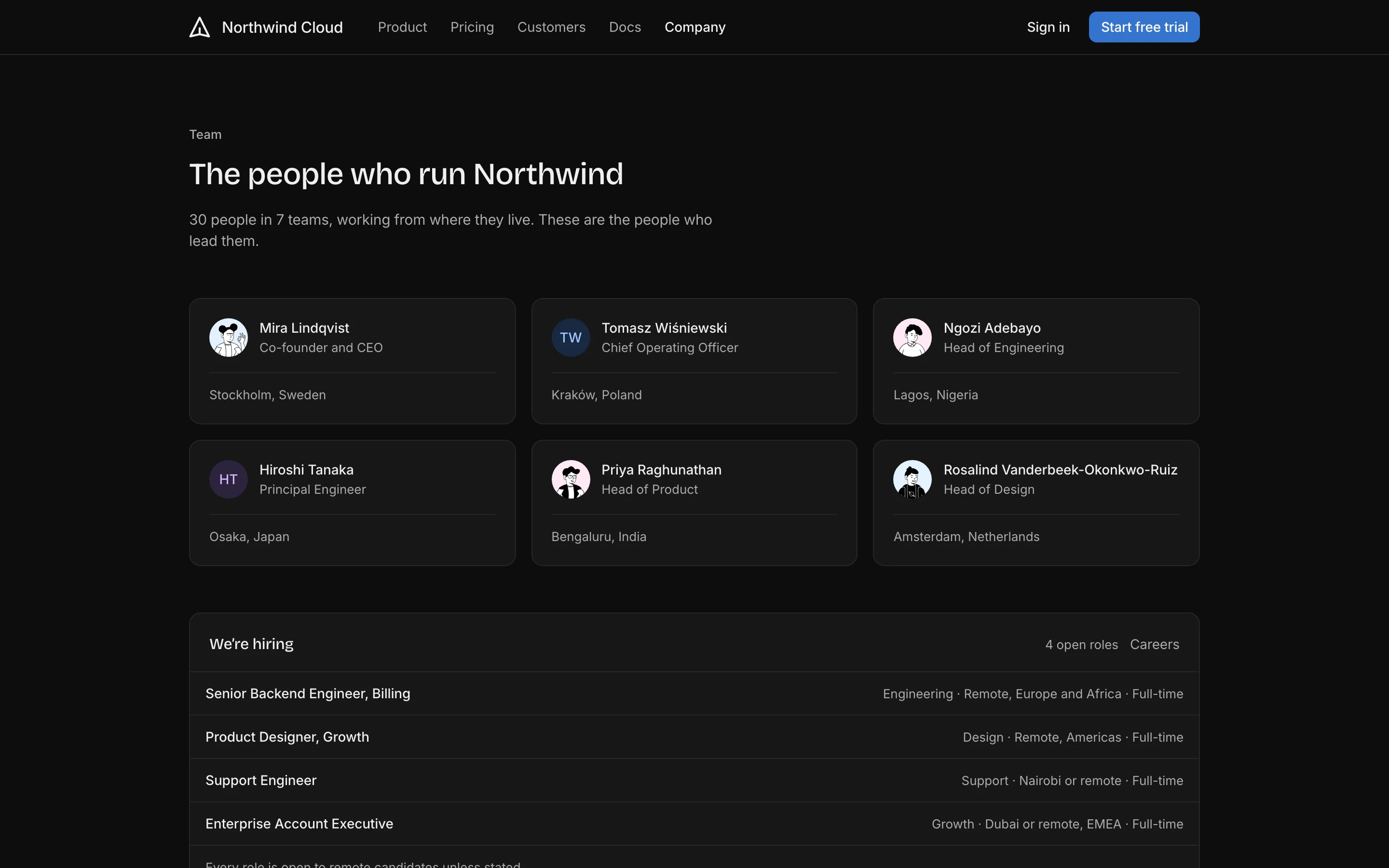Screen dimensions: 1389x868
Task: Click the Stockholm, Sweden location
Action: 268,395
